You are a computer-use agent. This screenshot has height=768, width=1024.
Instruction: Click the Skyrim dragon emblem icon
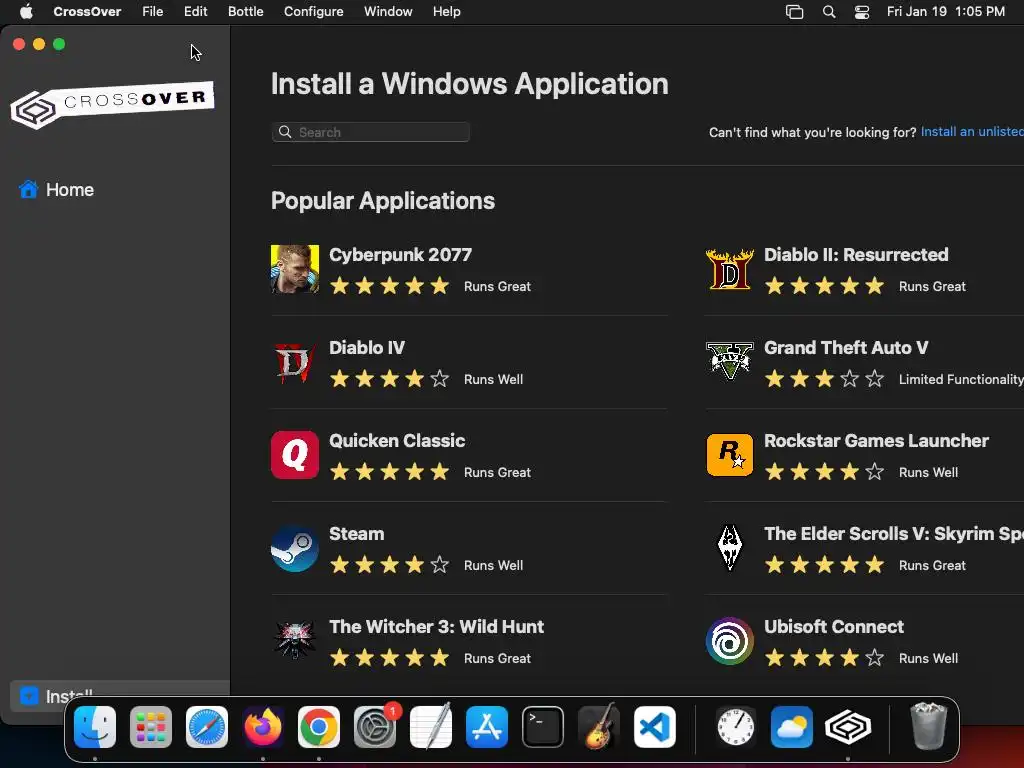point(729,549)
